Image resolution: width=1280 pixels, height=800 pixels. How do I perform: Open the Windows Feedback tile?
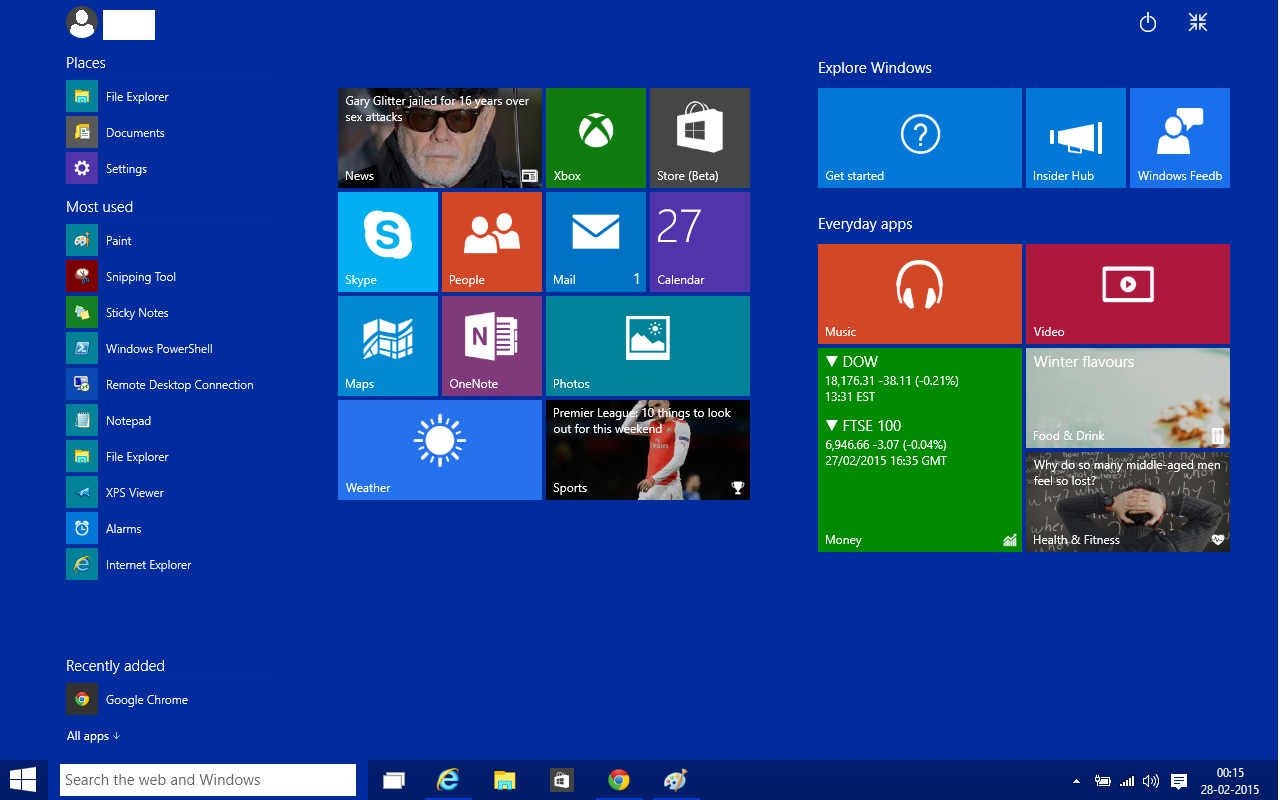tap(1180, 138)
